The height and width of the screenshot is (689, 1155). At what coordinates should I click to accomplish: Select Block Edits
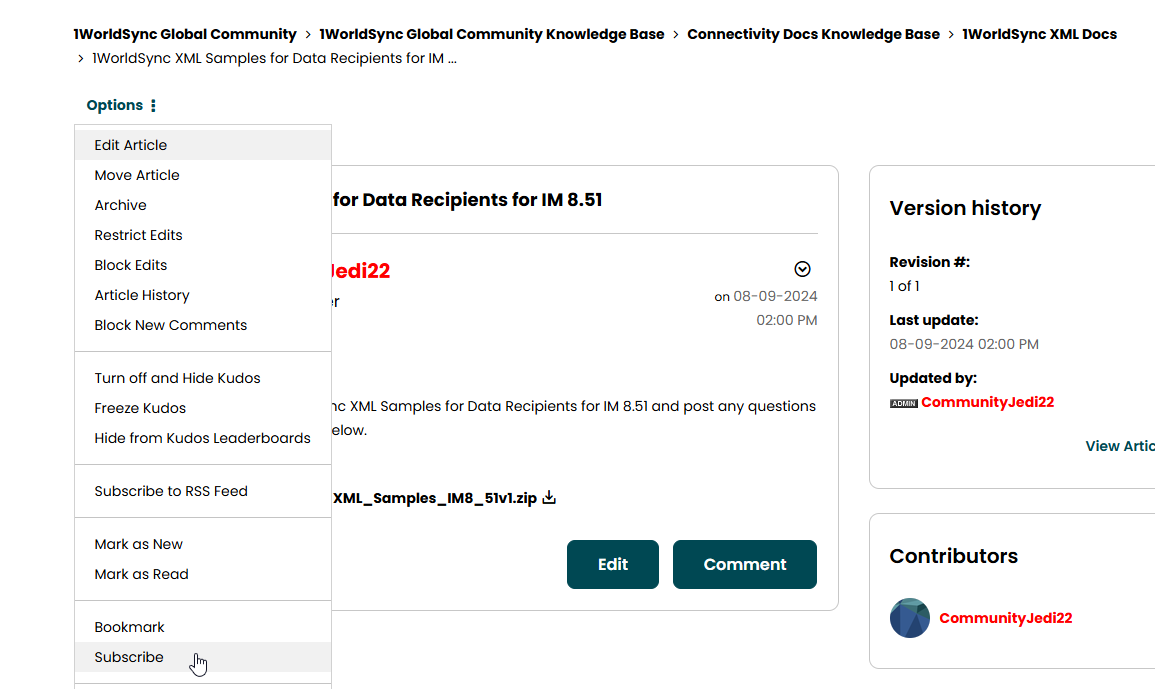tap(130, 264)
